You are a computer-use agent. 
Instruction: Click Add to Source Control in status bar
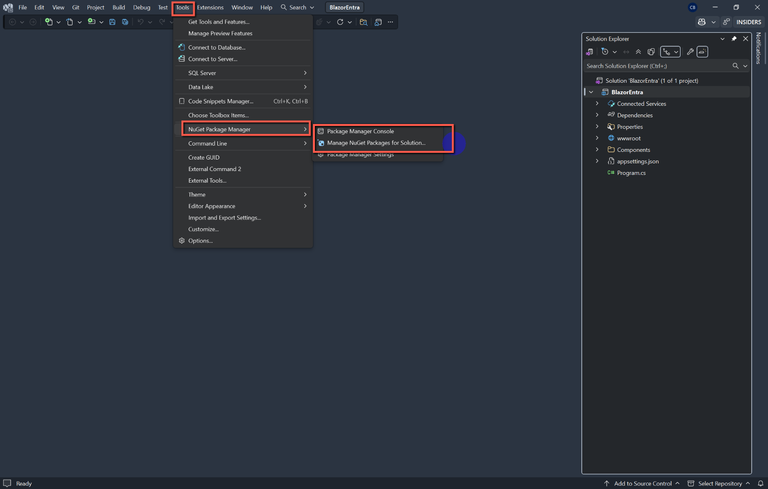click(x=641, y=483)
